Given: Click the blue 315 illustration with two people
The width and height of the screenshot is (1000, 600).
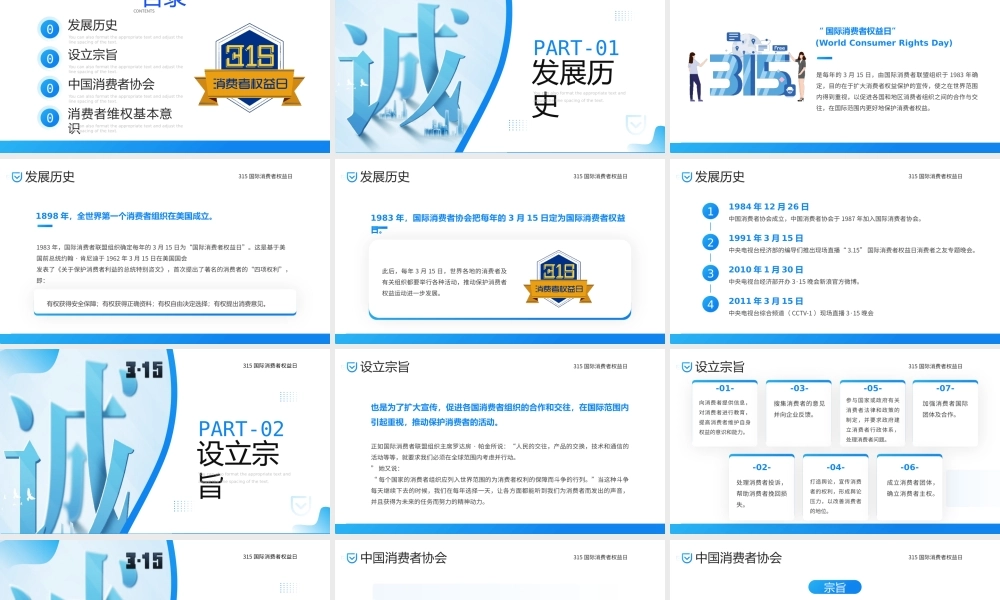Looking at the screenshot, I should (x=747, y=67).
